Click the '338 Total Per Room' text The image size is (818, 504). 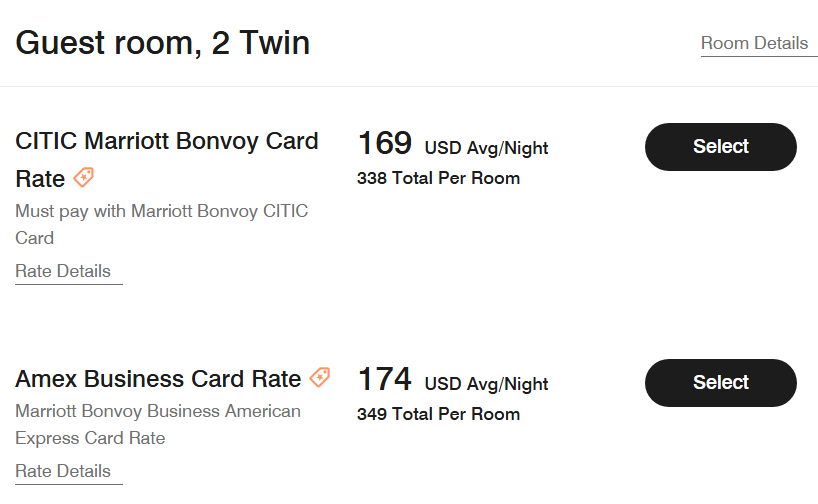pyautogui.click(x=438, y=178)
